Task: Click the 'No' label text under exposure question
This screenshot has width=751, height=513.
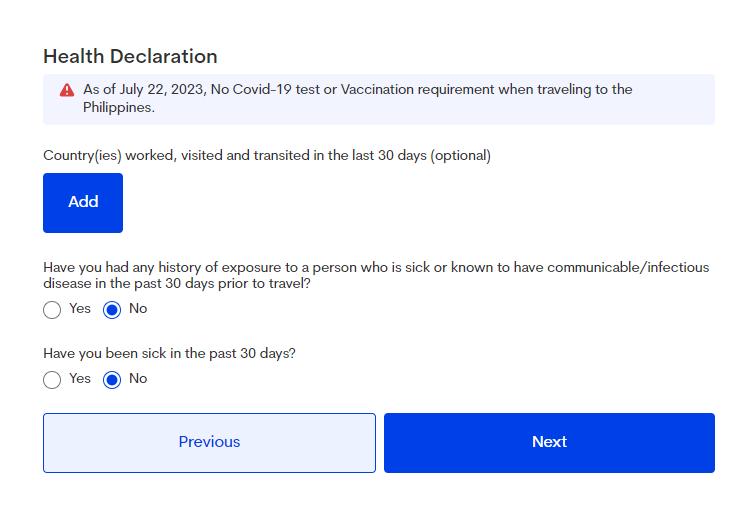Action: tap(138, 308)
